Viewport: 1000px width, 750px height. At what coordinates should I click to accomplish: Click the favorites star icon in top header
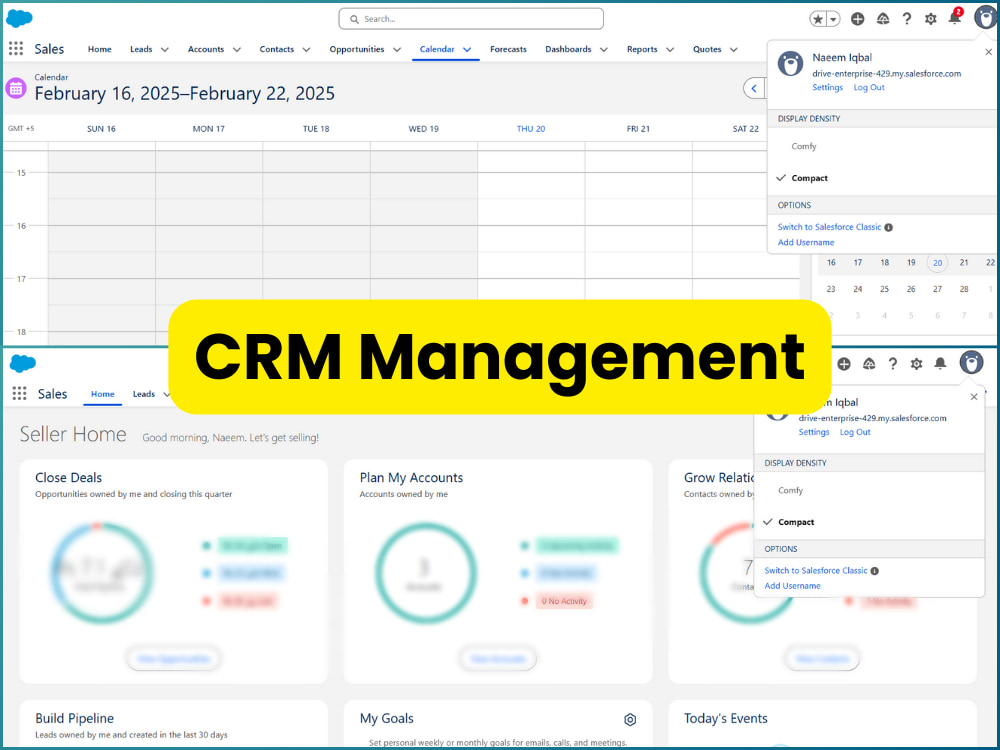pos(818,19)
